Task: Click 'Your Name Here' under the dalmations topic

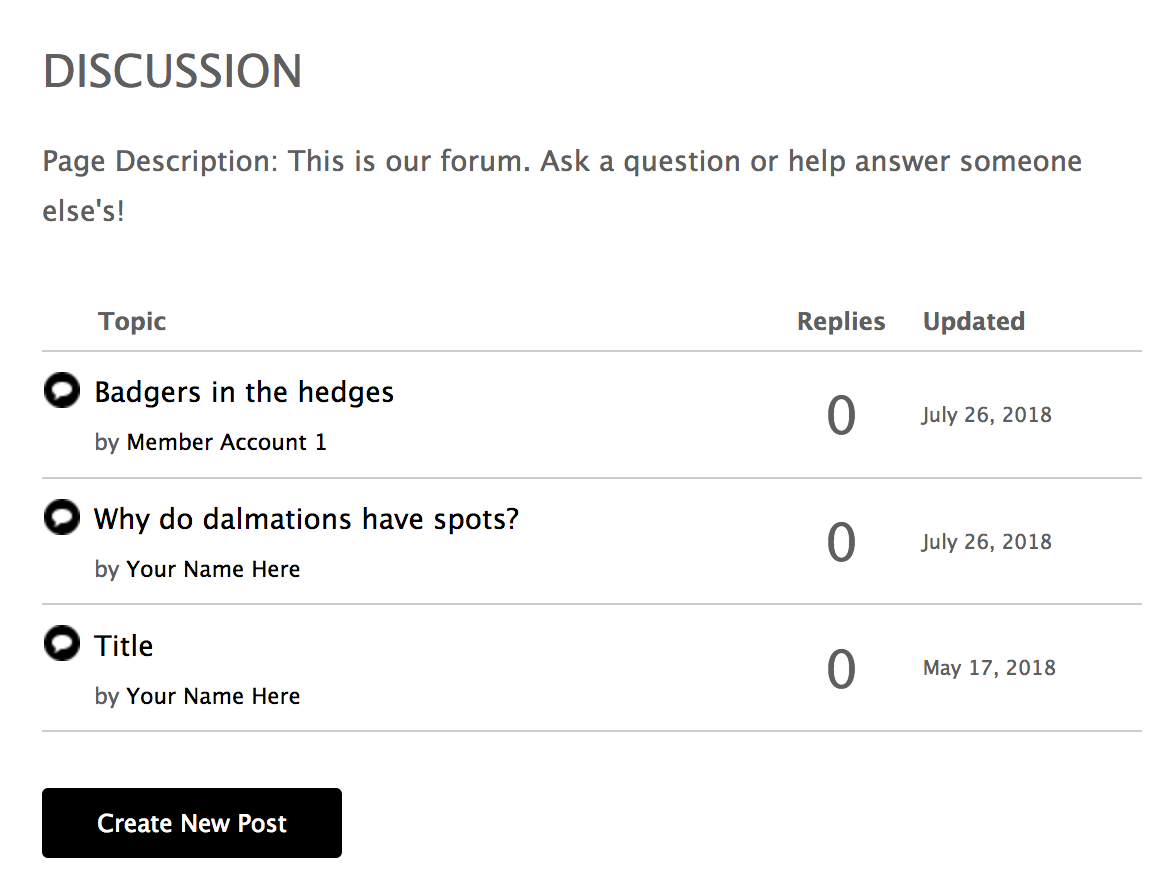Action: (x=213, y=569)
